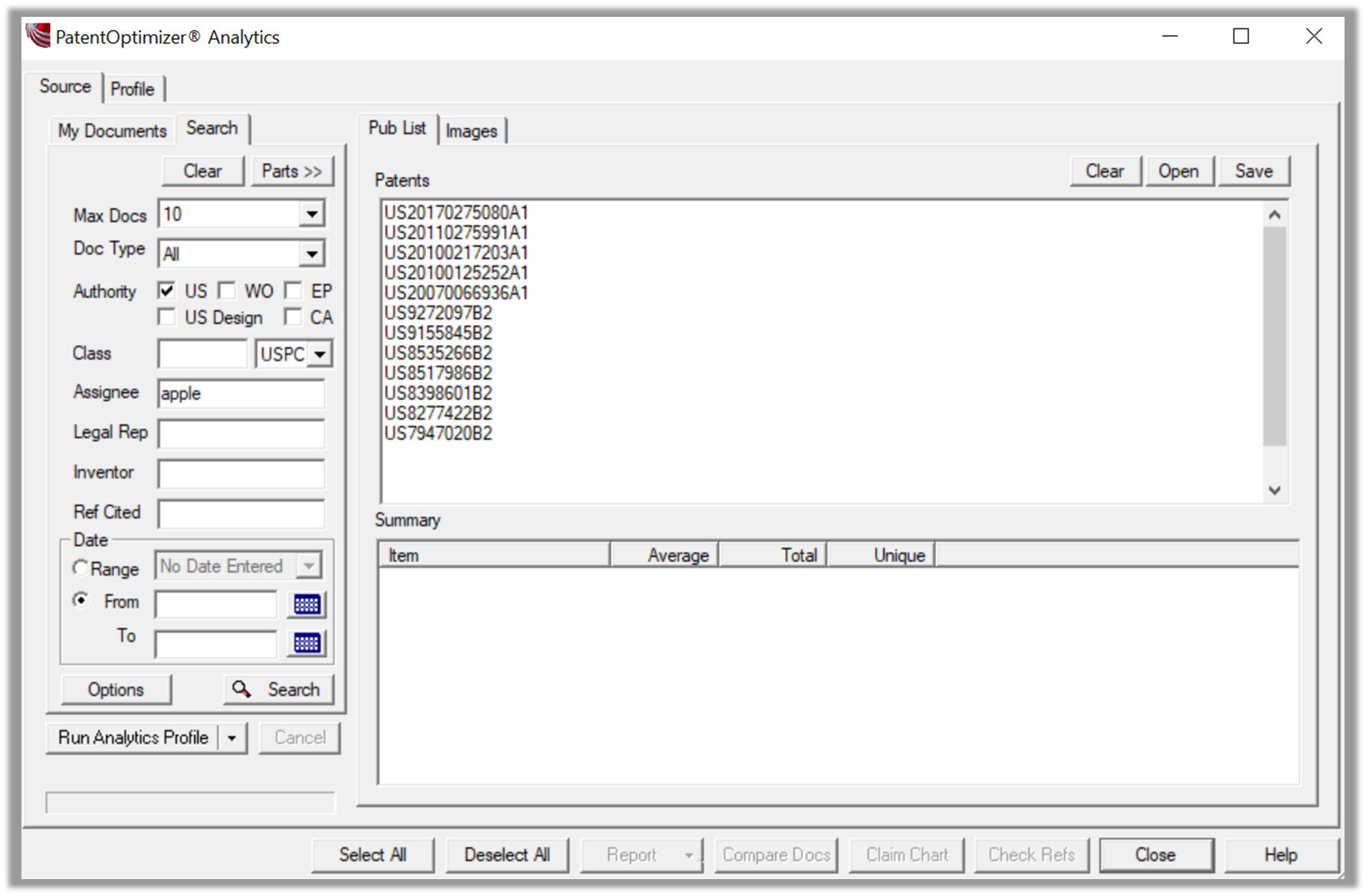Select patent US20070066936A1

point(456,293)
